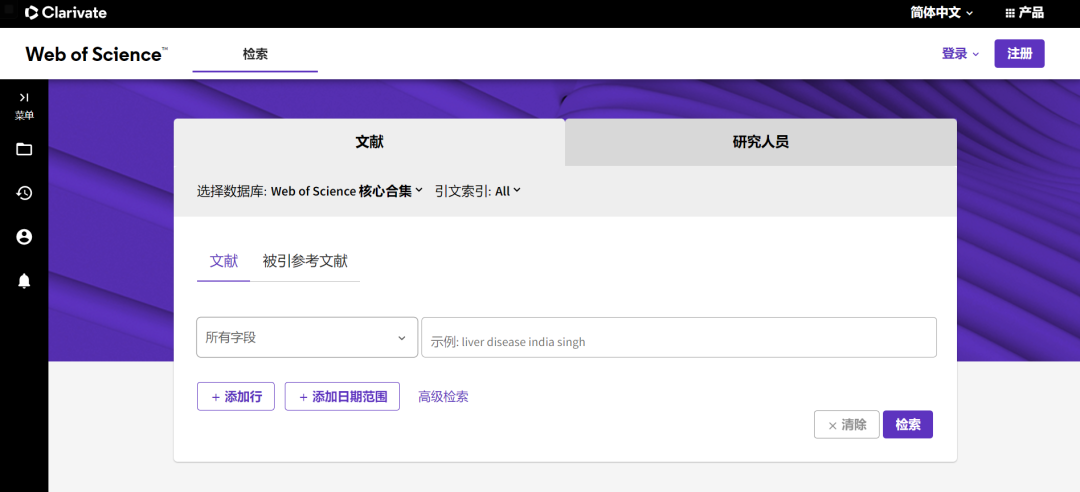Select the 文献 main tab
The image size is (1080, 492).
click(369, 143)
